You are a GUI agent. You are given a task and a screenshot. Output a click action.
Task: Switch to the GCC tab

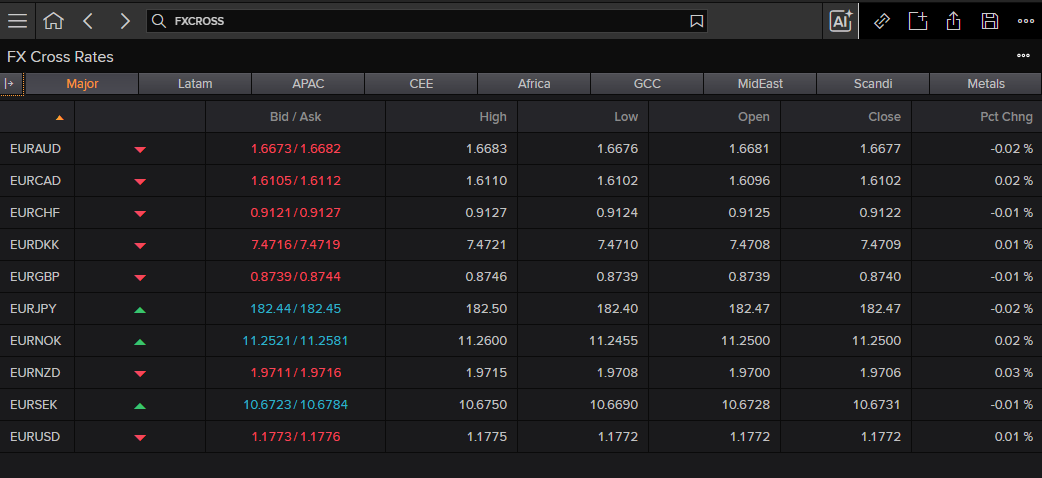click(x=647, y=84)
